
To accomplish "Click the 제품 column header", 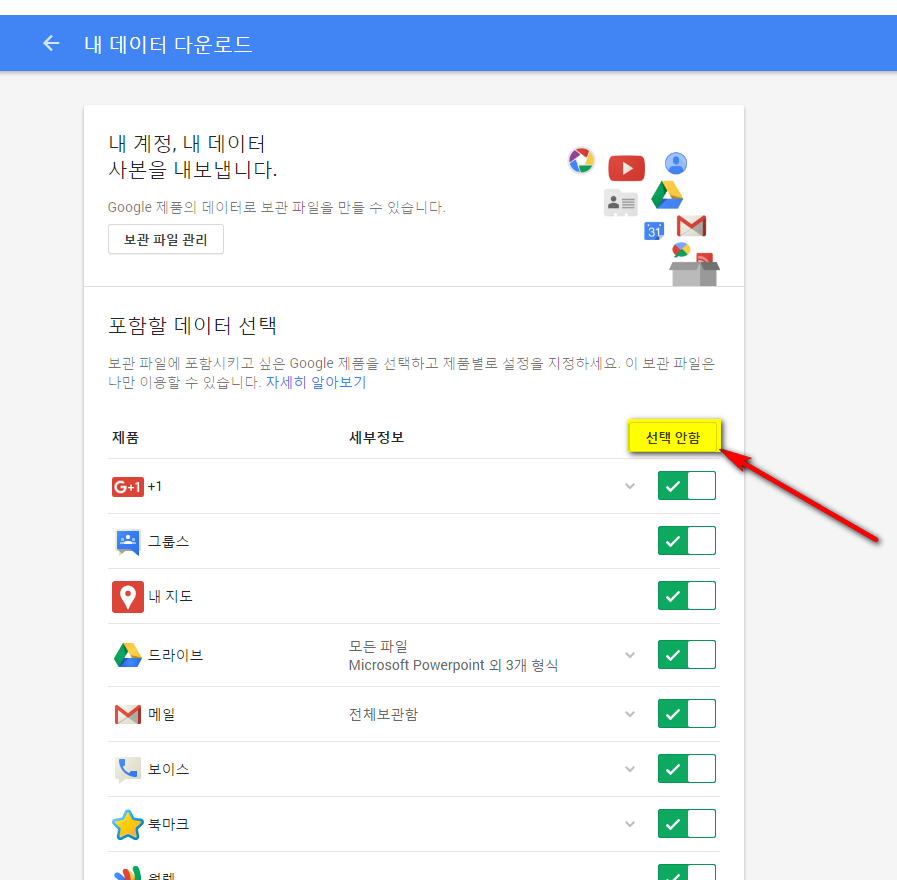I will pos(125,438).
